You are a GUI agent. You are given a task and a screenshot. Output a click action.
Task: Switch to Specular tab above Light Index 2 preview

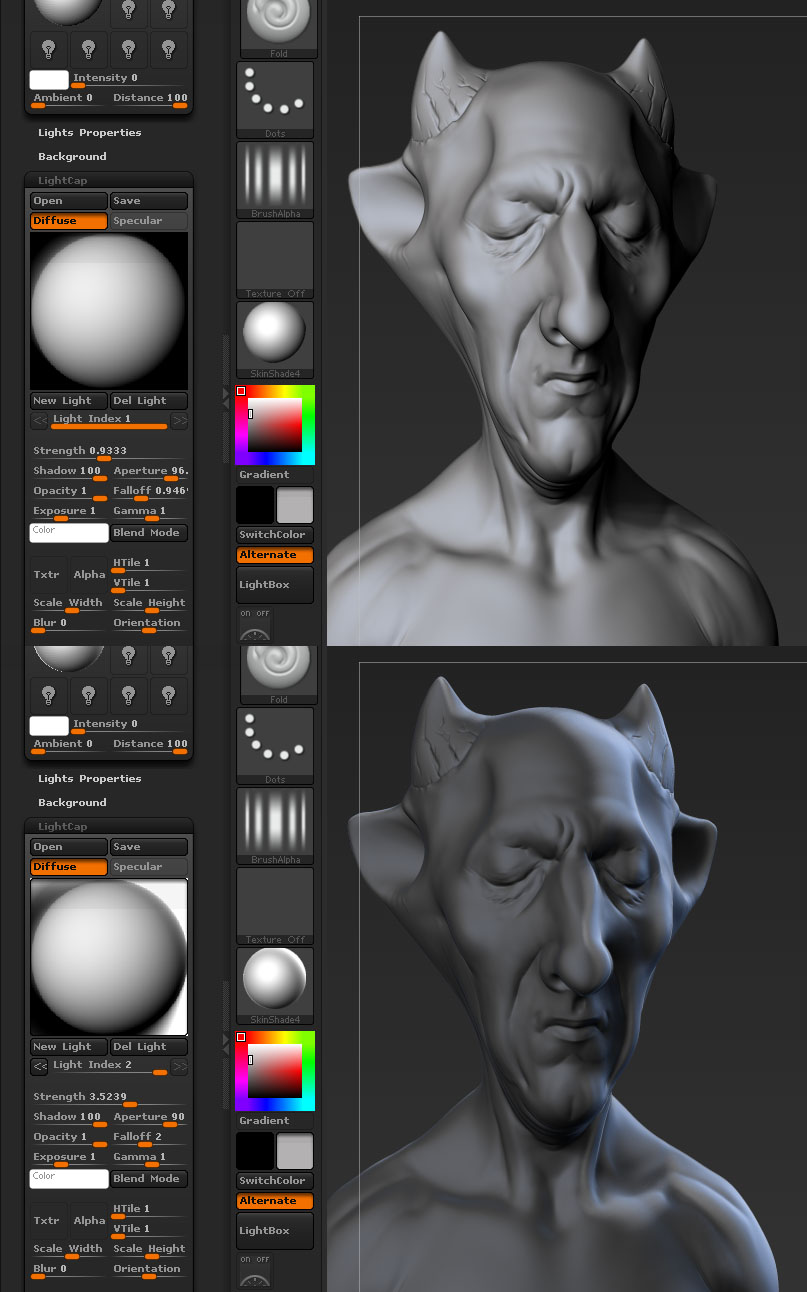(x=149, y=867)
